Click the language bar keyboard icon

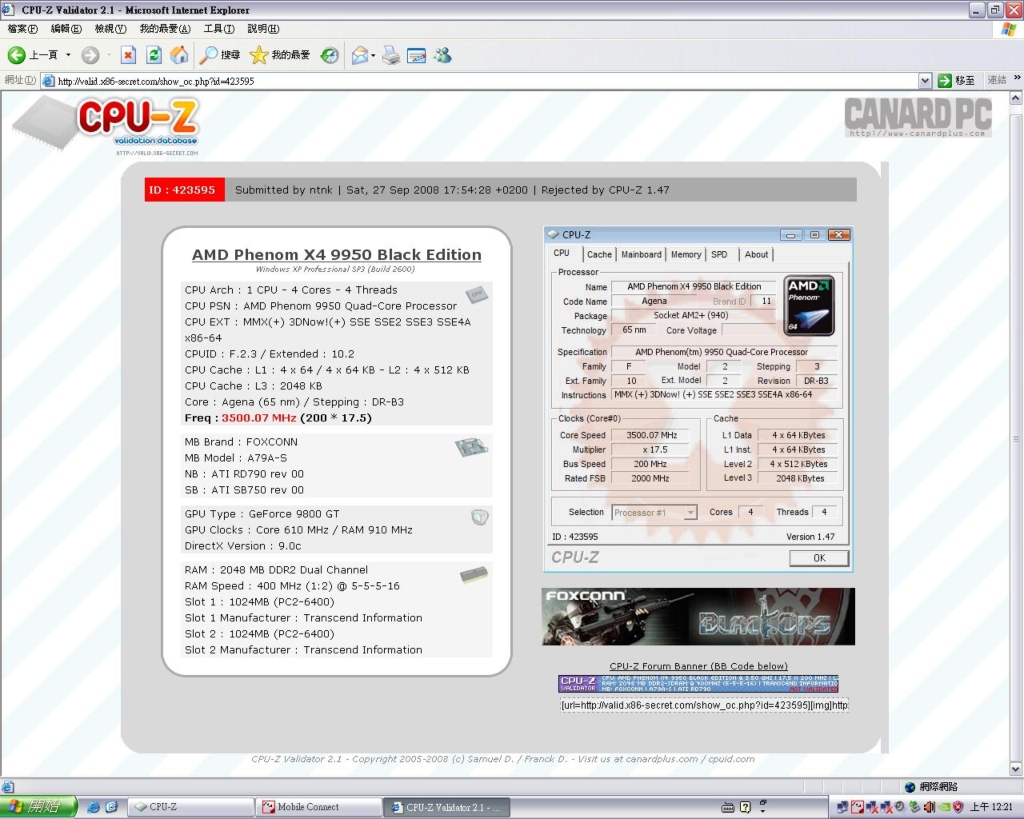pos(728,807)
